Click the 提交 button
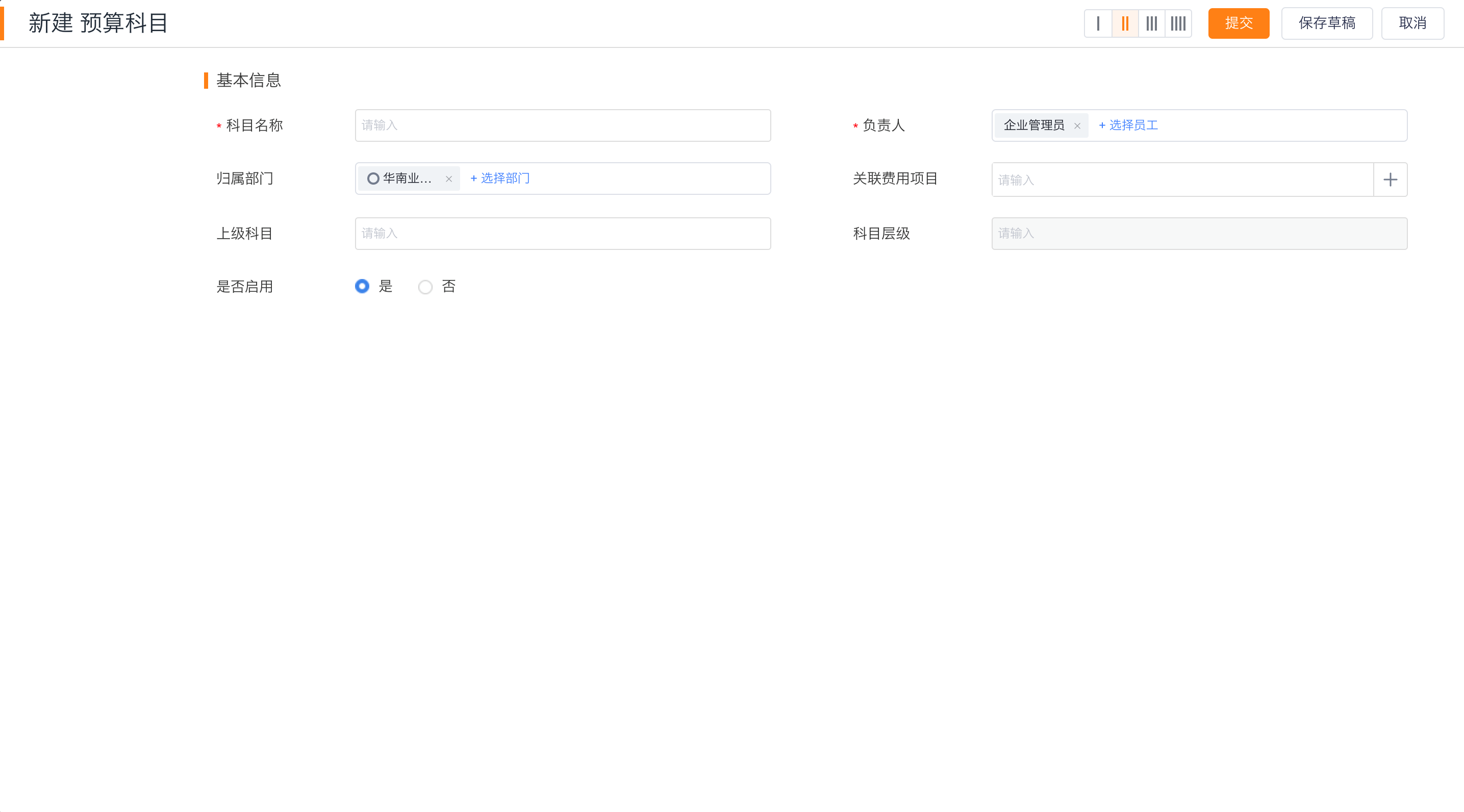 click(1239, 23)
